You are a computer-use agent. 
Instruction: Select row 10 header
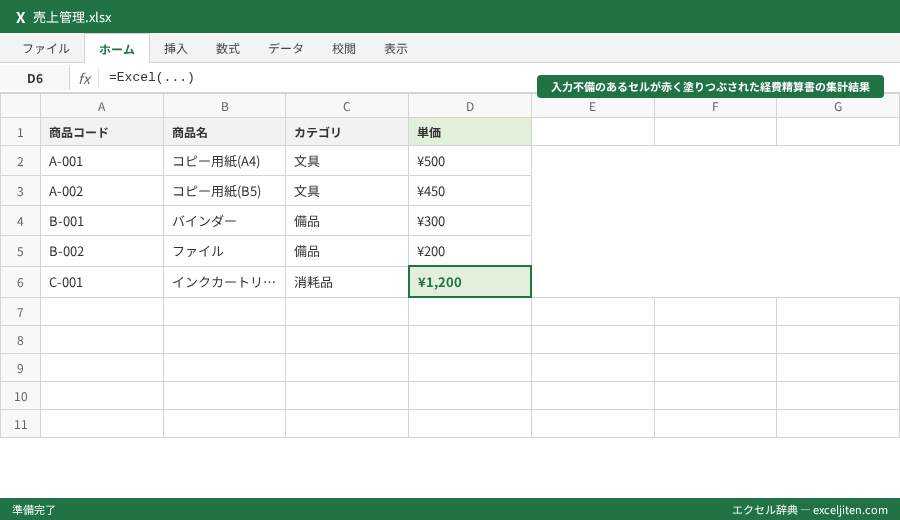(20, 395)
